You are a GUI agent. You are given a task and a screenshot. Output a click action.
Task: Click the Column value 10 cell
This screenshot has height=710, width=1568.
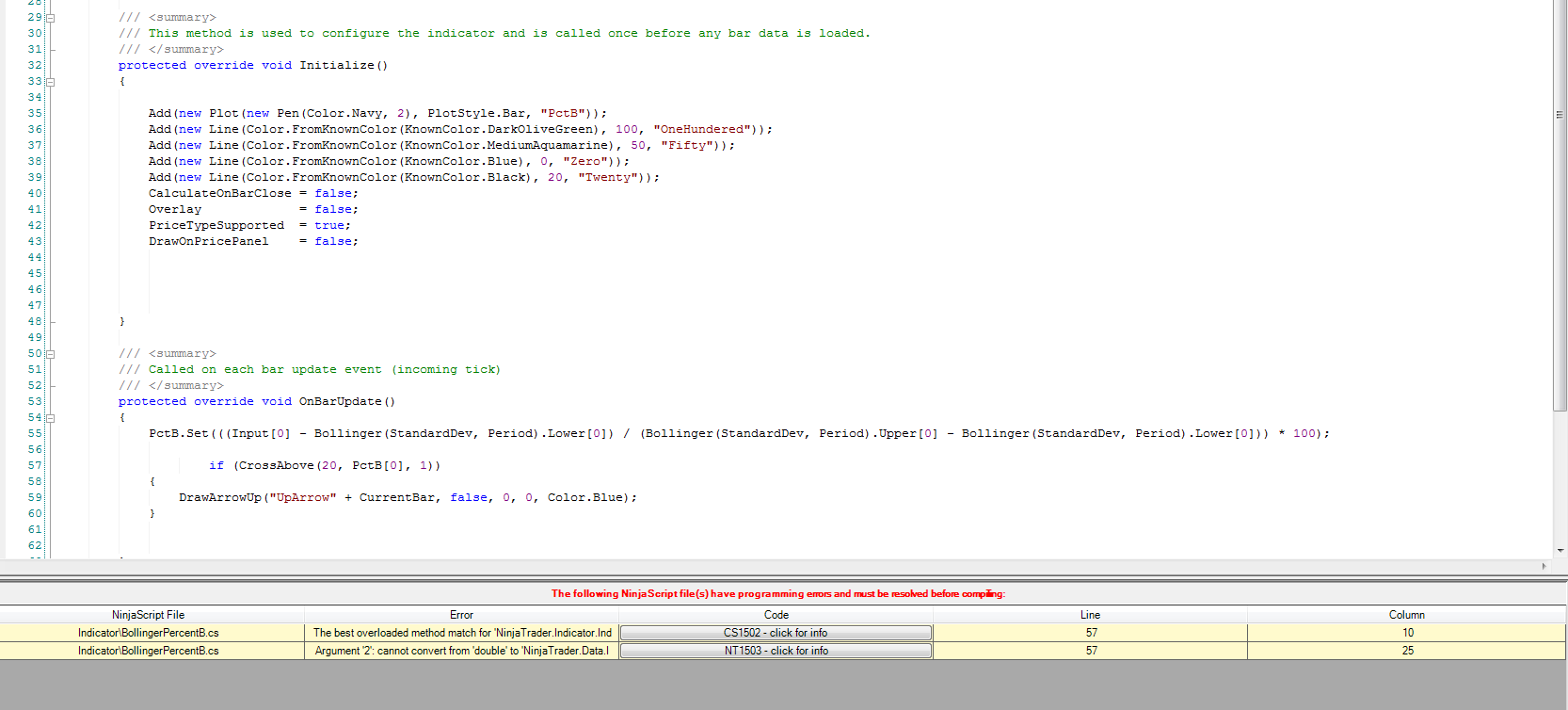[1407, 633]
